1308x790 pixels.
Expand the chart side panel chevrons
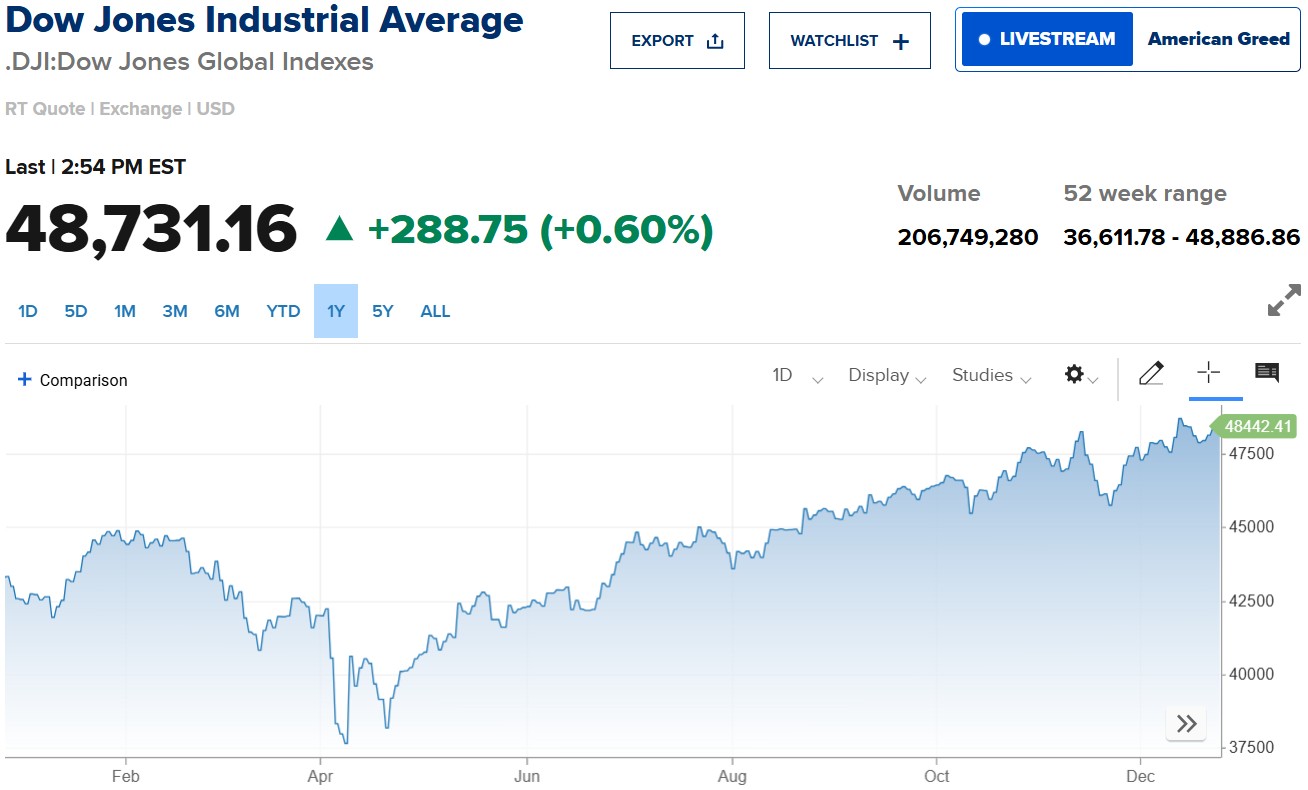coord(1186,722)
